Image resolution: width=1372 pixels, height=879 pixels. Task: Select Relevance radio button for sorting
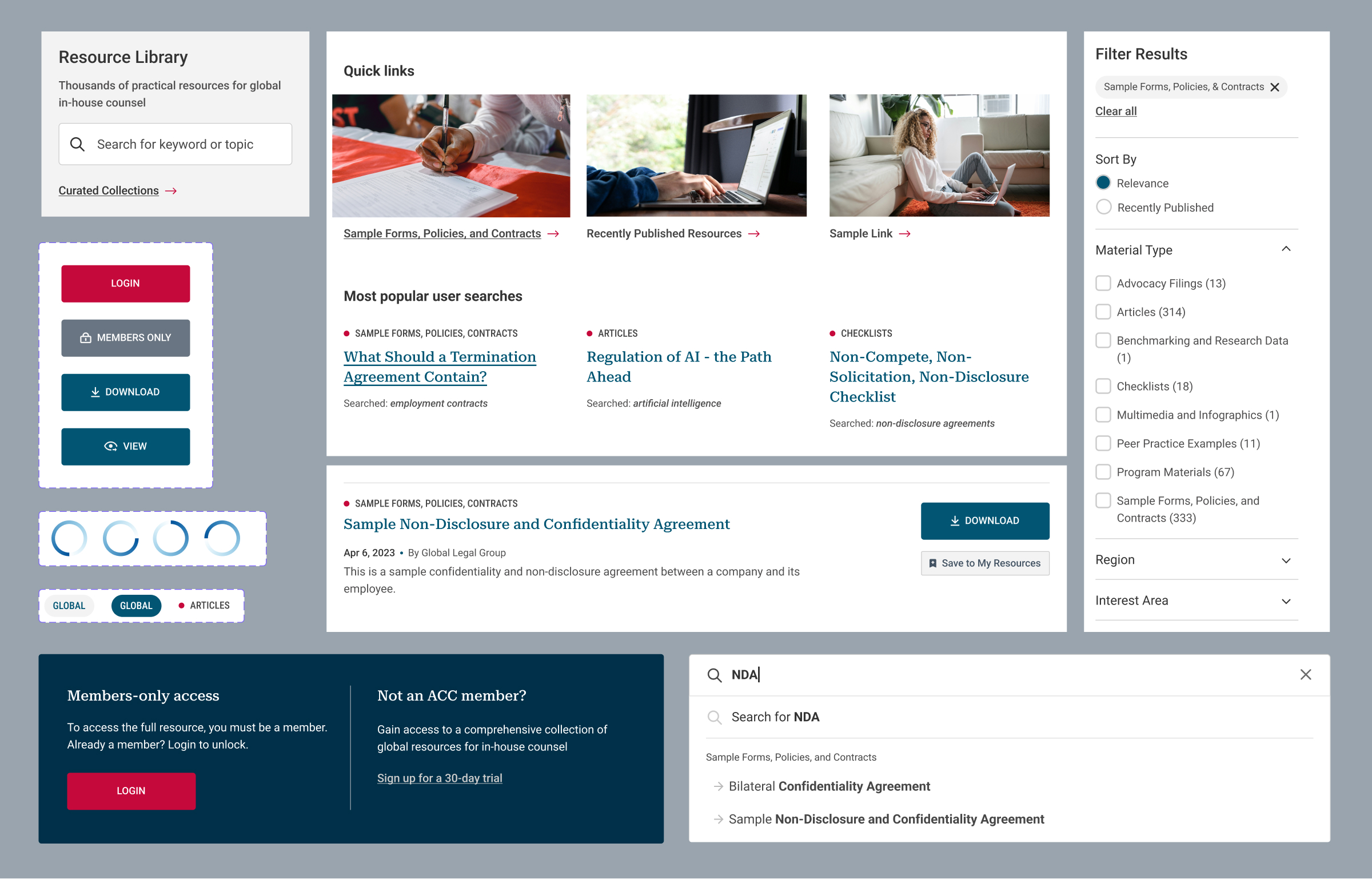1103,183
